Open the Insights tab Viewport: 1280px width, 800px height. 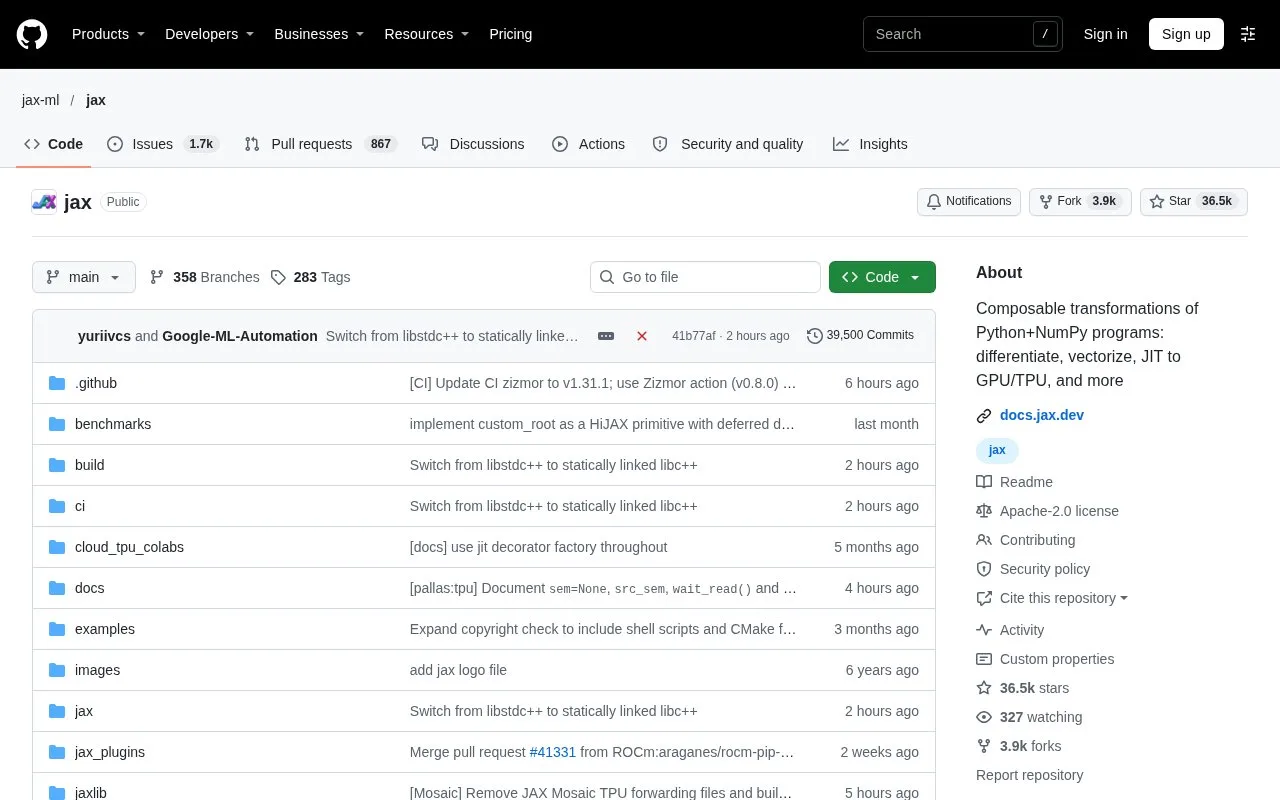coord(870,144)
